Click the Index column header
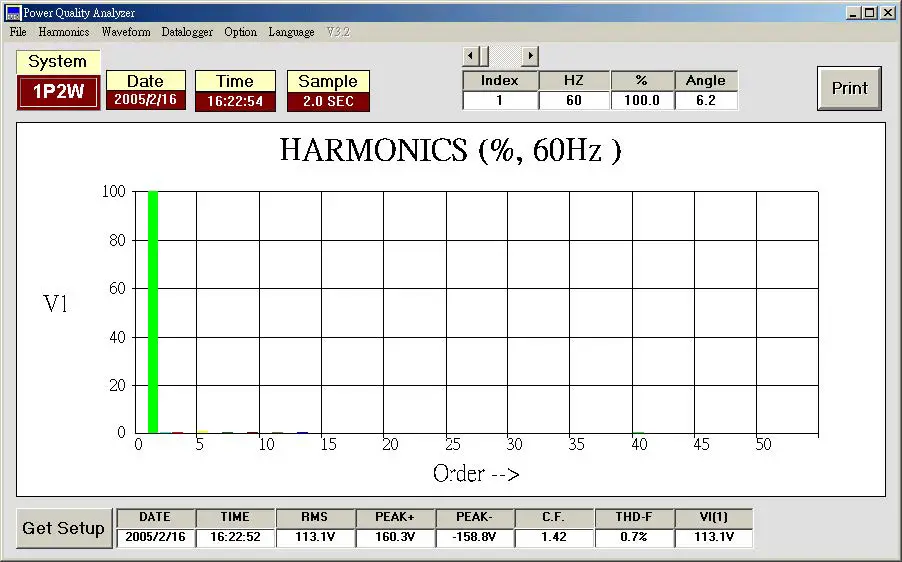The width and height of the screenshot is (902, 562). (x=500, y=81)
